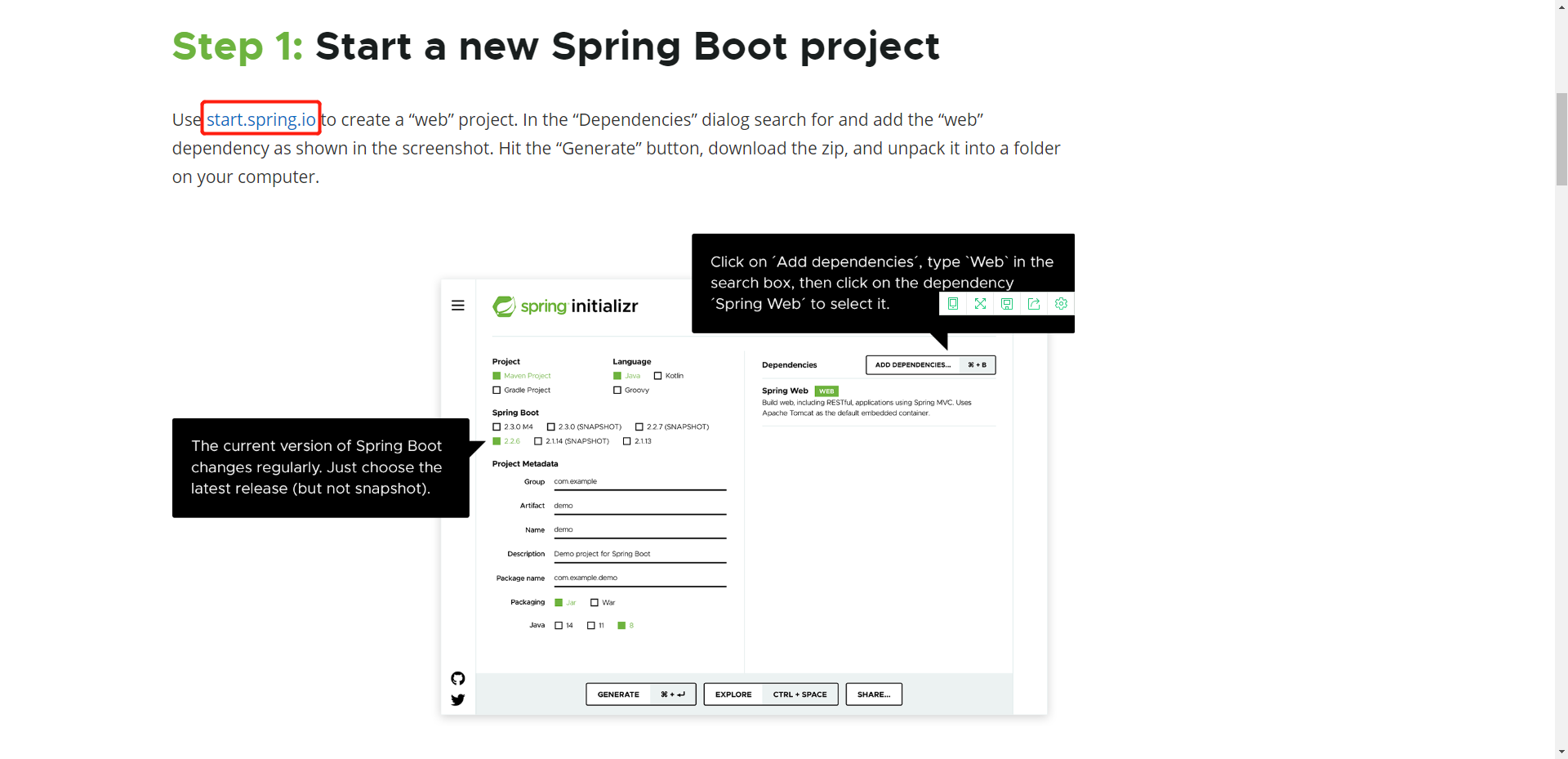Click the Twitter bird icon

pos(458,699)
